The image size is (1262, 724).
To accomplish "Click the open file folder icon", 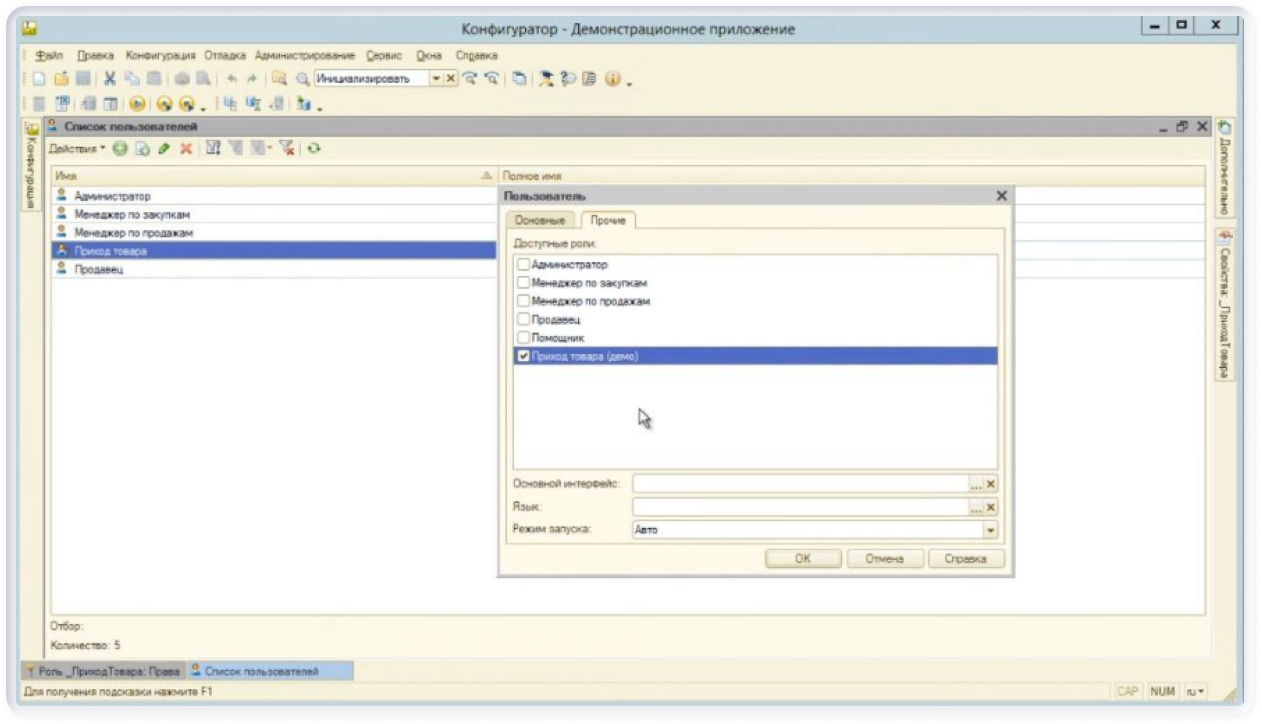I will 61,79.
